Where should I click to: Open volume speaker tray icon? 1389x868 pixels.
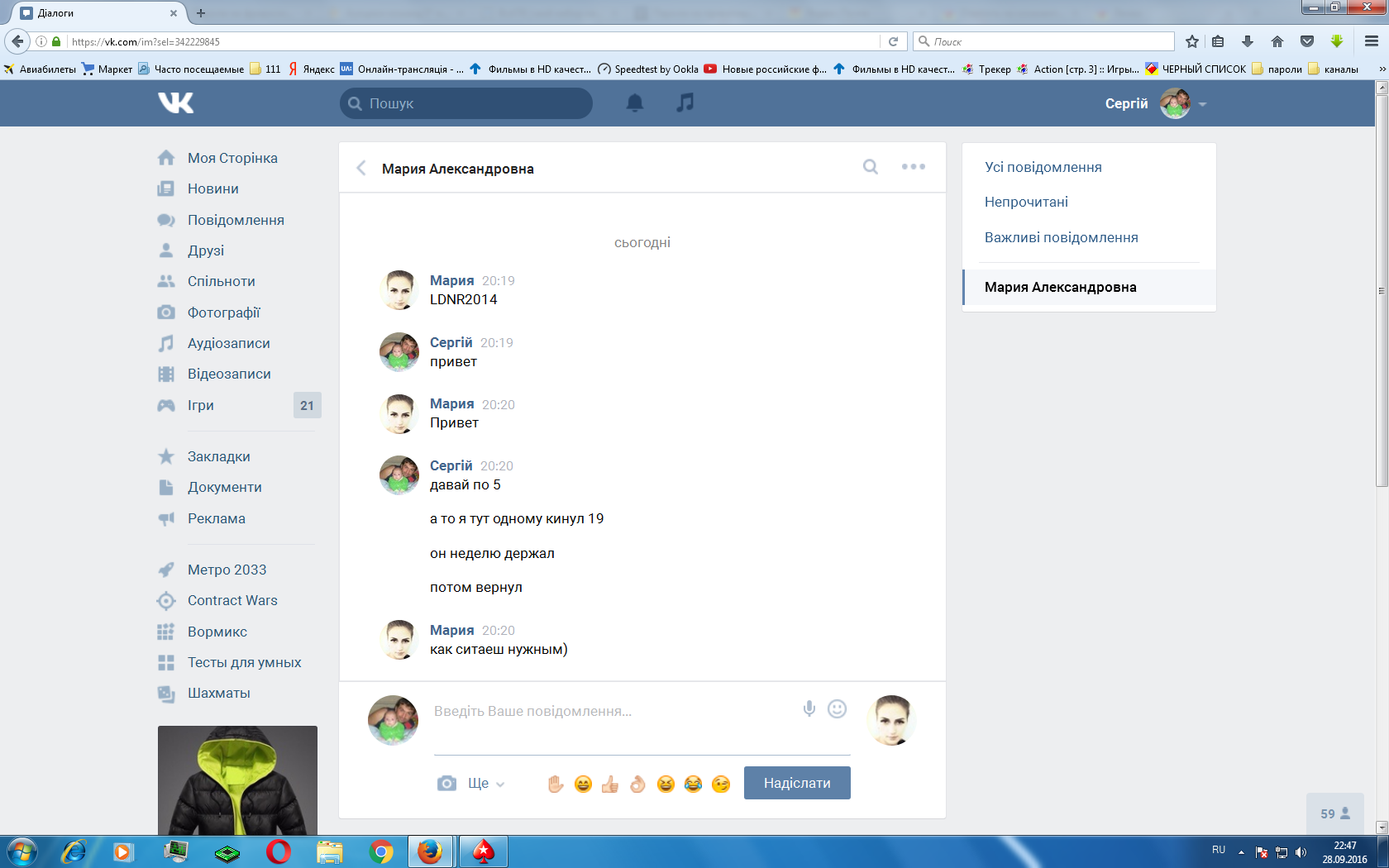tap(1301, 851)
